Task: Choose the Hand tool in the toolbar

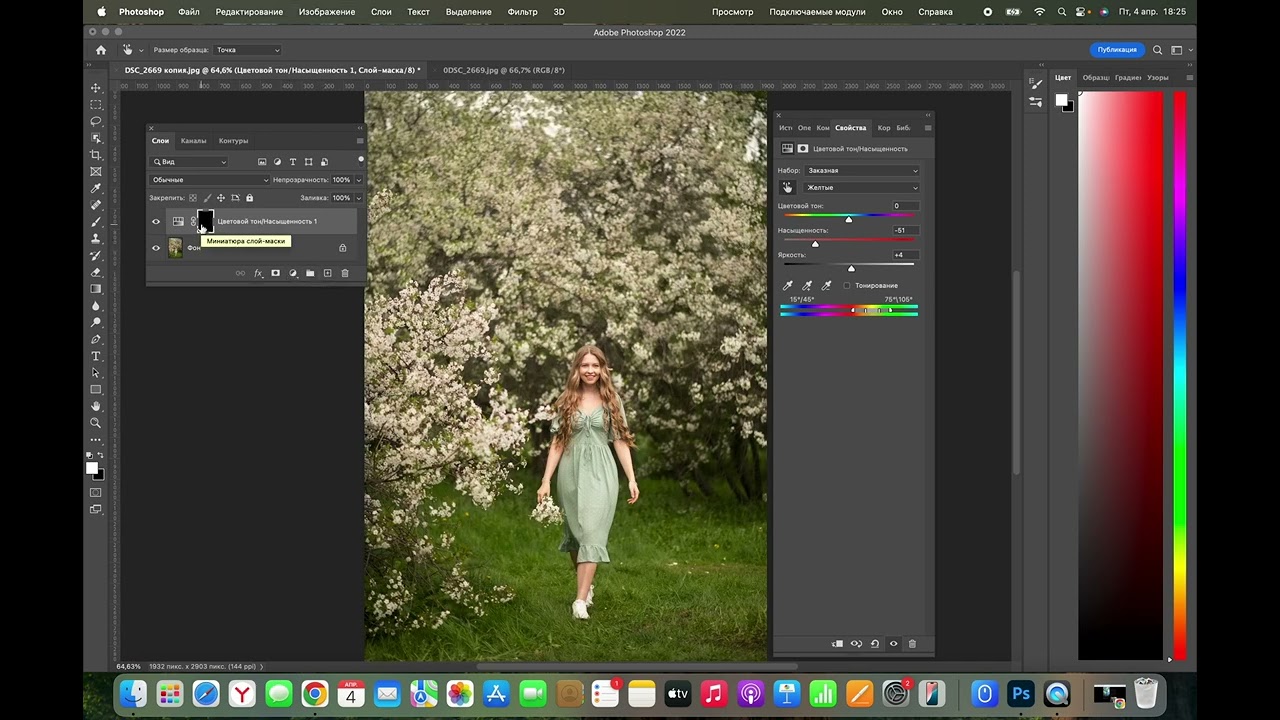Action: (x=96, y=406)
